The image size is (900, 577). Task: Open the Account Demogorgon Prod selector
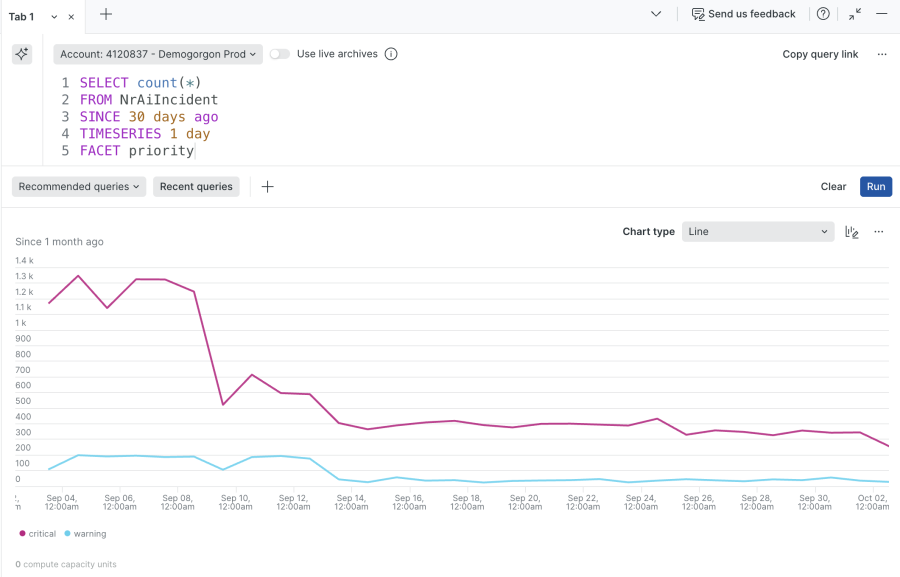tap(157, 54)
